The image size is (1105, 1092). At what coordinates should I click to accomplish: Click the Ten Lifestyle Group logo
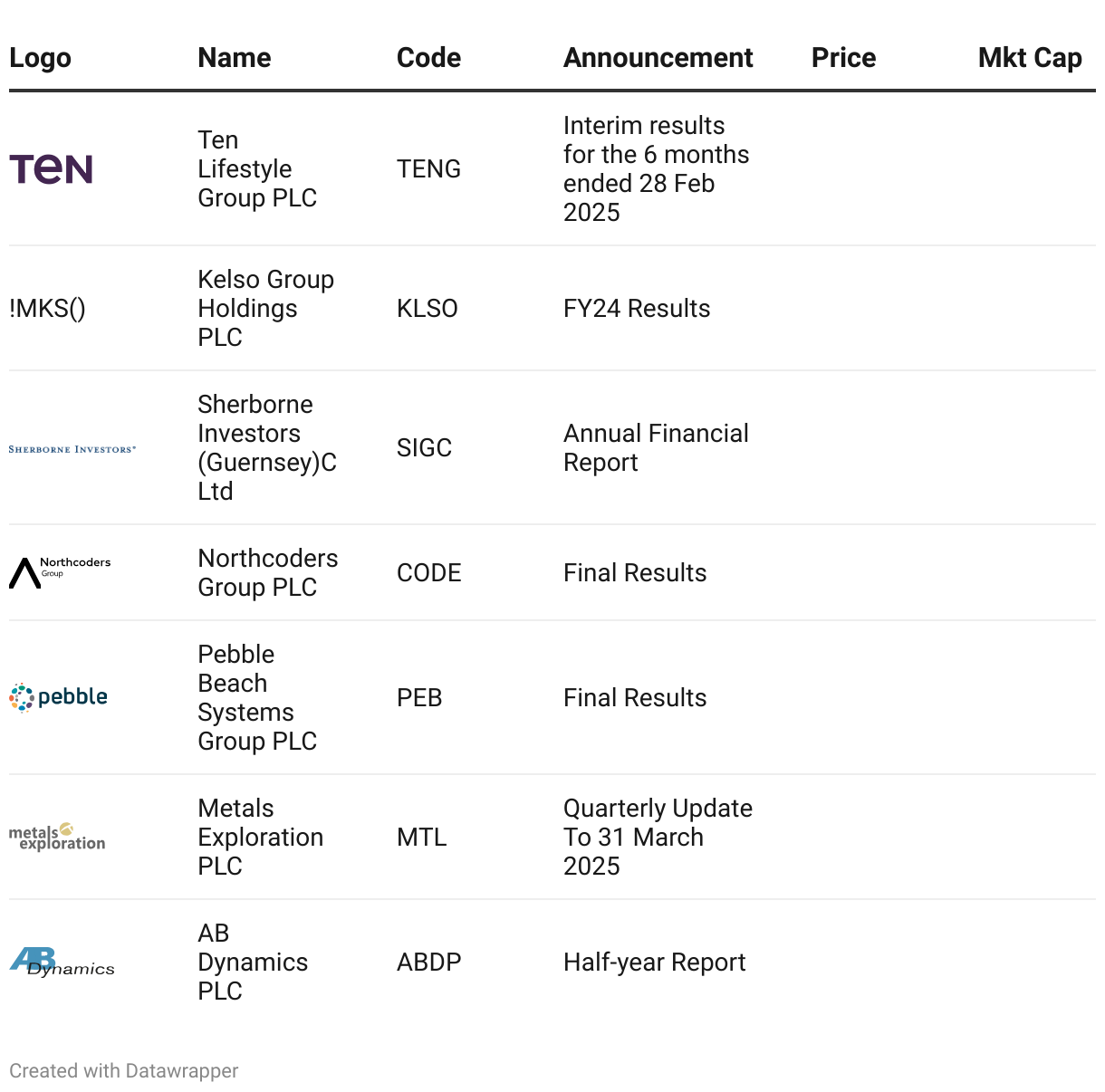51,169
